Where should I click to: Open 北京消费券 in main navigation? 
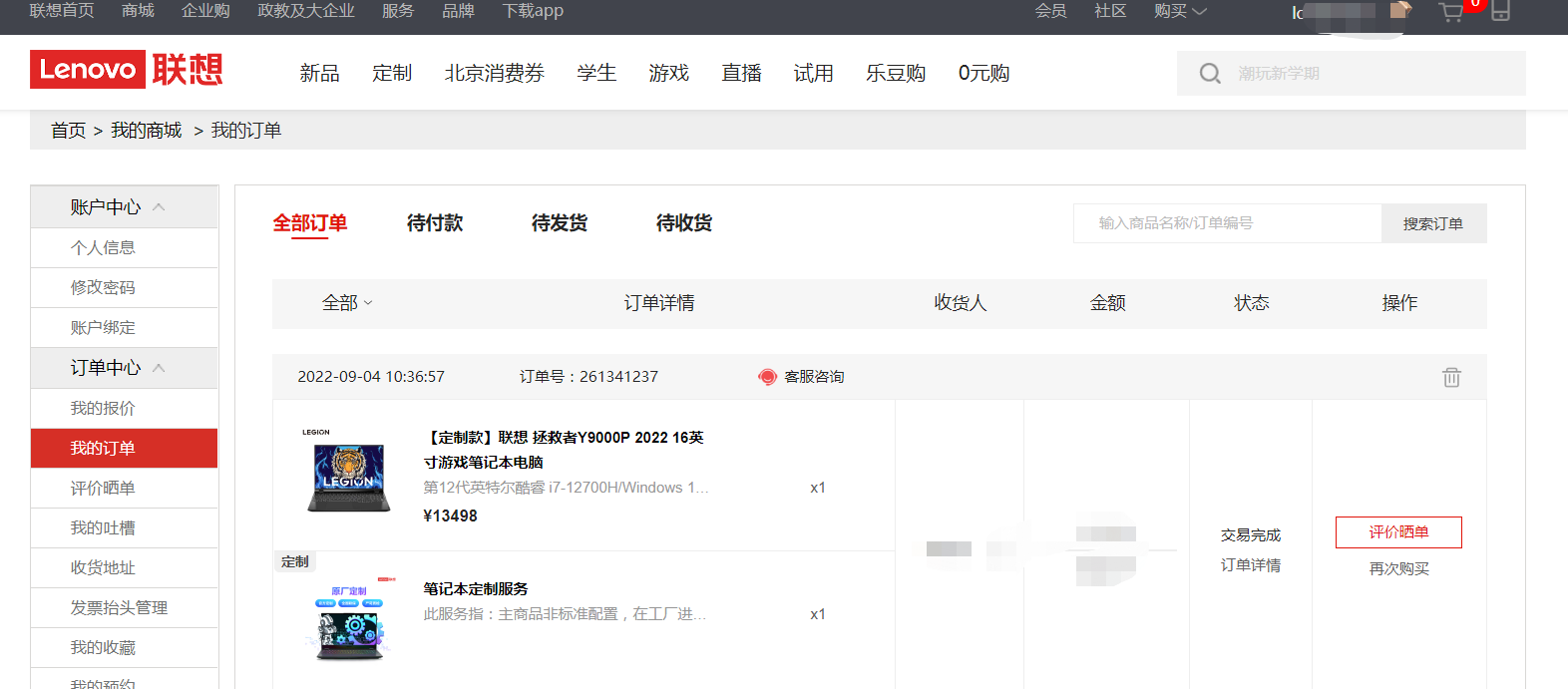[x=495, y=73]
